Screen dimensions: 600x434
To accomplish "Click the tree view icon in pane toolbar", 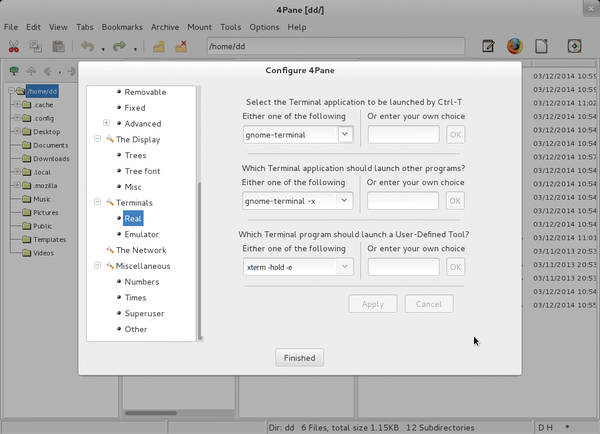I will pyautogui.click(x=14, y=71).
